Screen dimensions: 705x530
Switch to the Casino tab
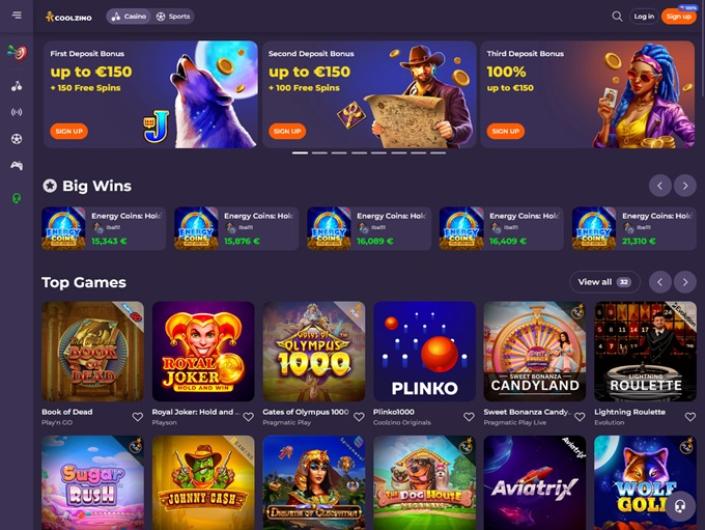tap(129, 17)
